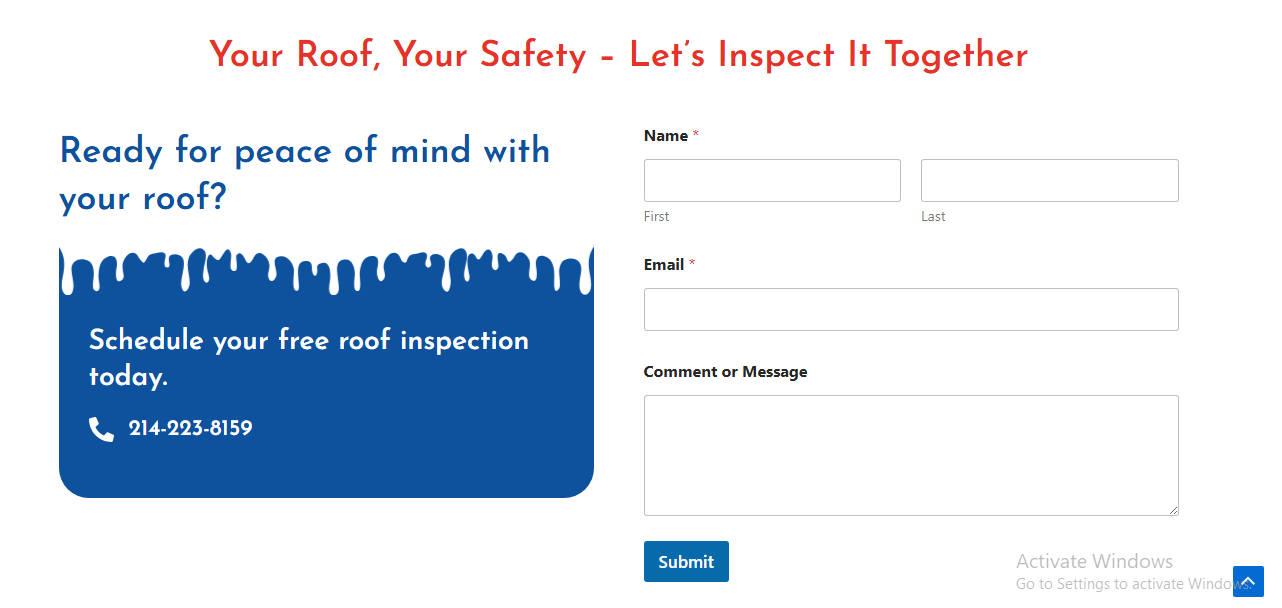The width and height of the screenshot is (1282, 608).
Task: Focus the First name input field
Action: click(x=772, y=181)
